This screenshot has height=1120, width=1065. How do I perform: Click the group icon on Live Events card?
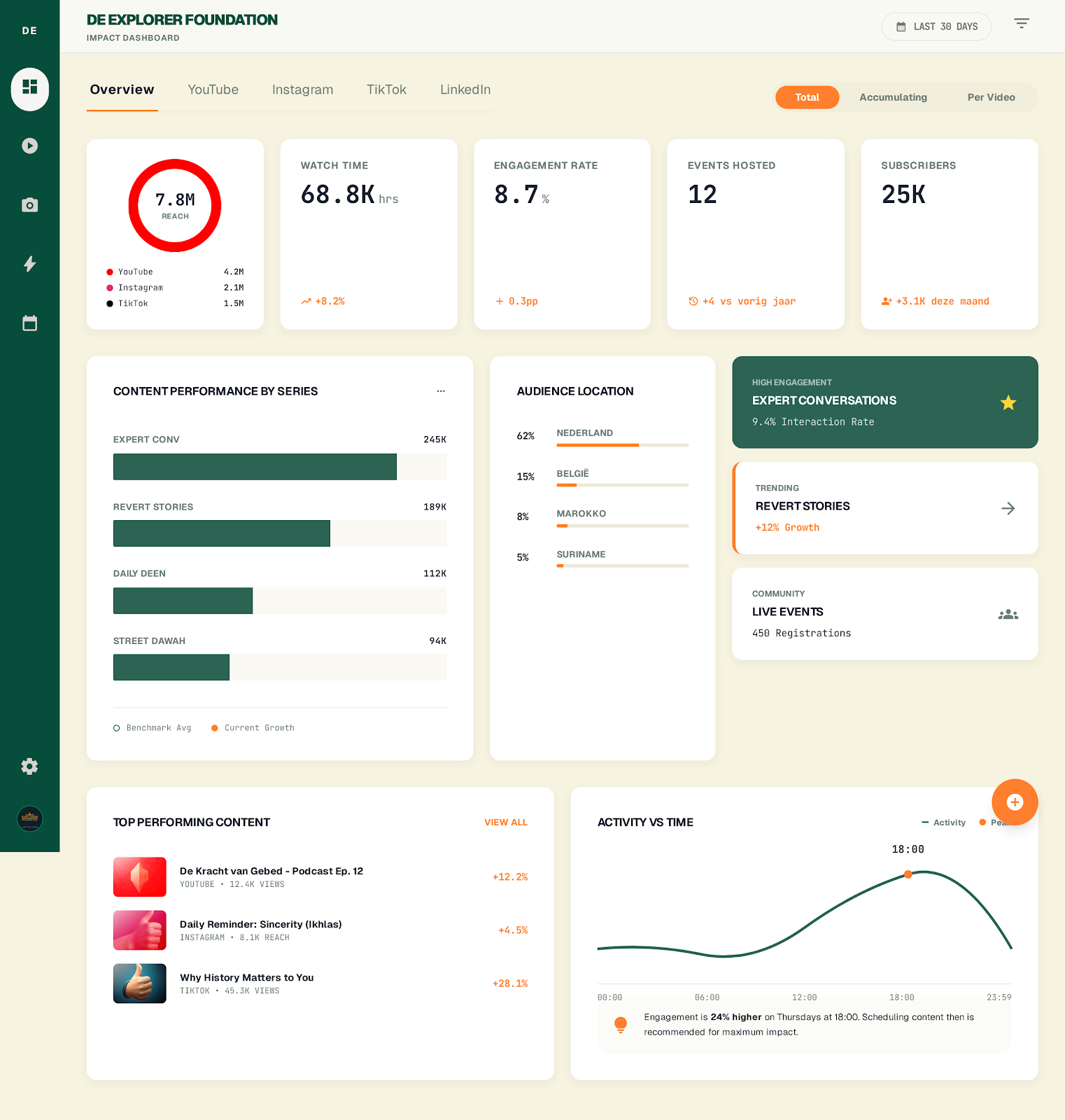(x=1008, y=615)
